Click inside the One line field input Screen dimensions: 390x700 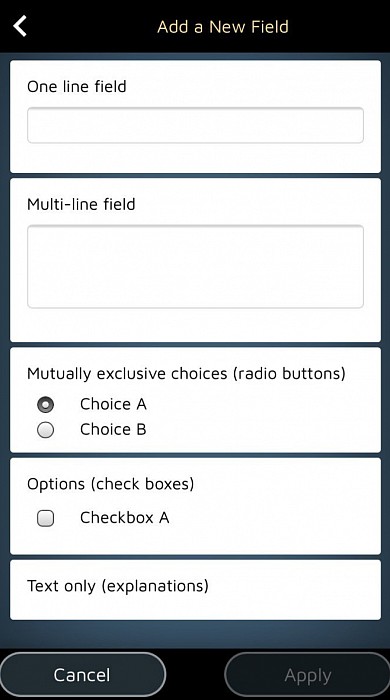(195, 125)
